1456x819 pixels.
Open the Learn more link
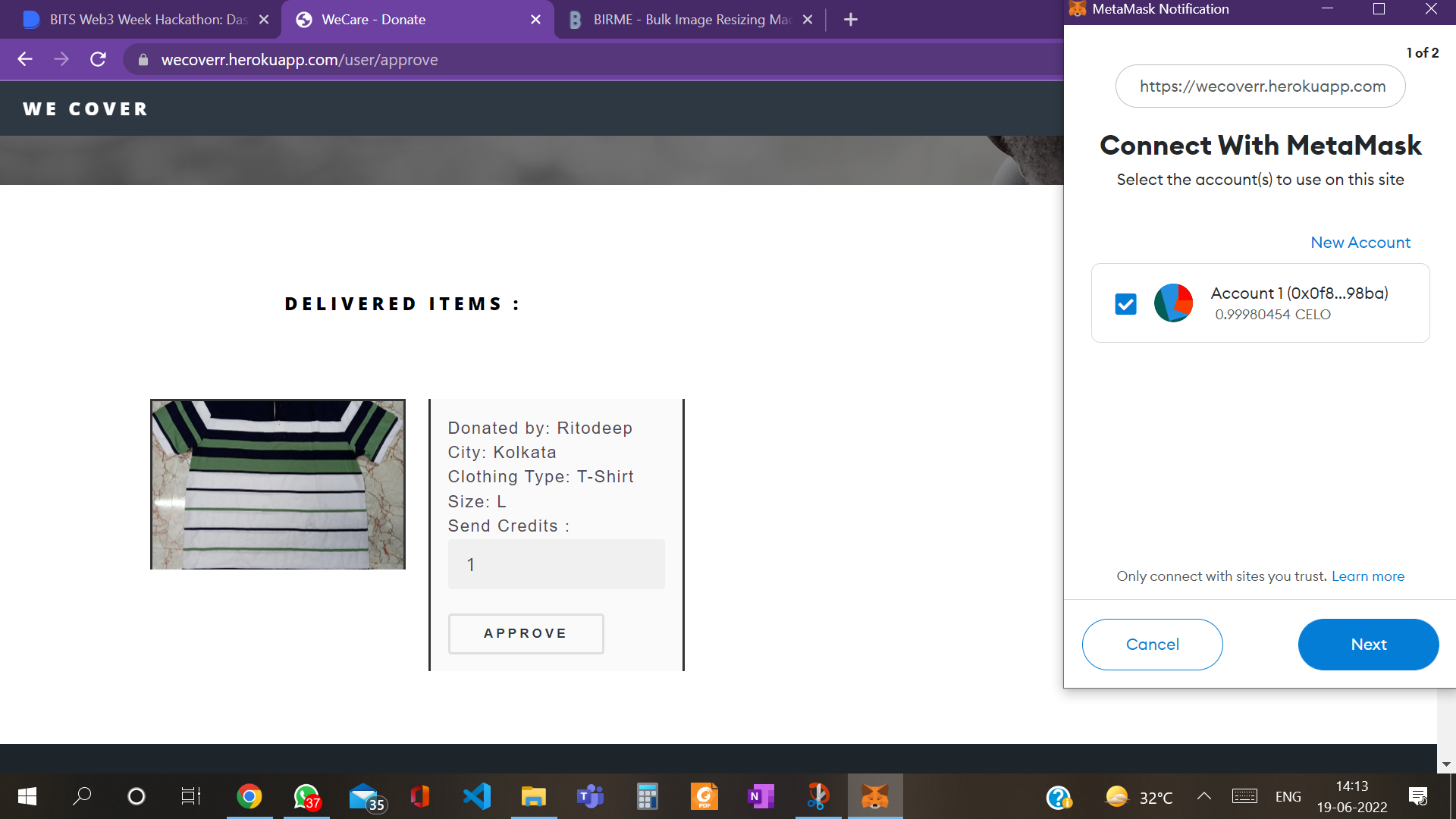pos(1368,576)
